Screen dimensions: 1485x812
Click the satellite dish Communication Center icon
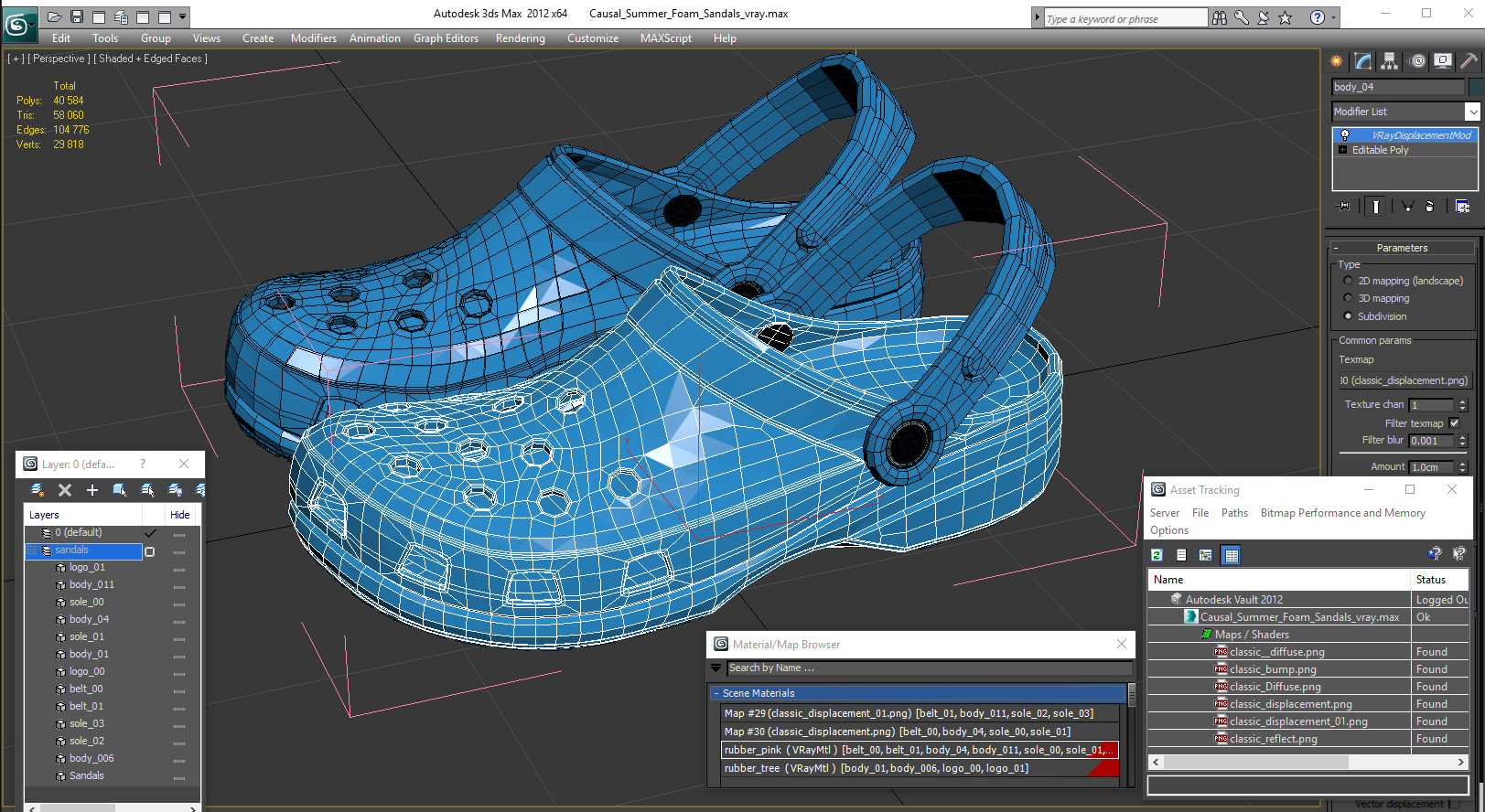pyautogui.click(x=1264, y=17)
